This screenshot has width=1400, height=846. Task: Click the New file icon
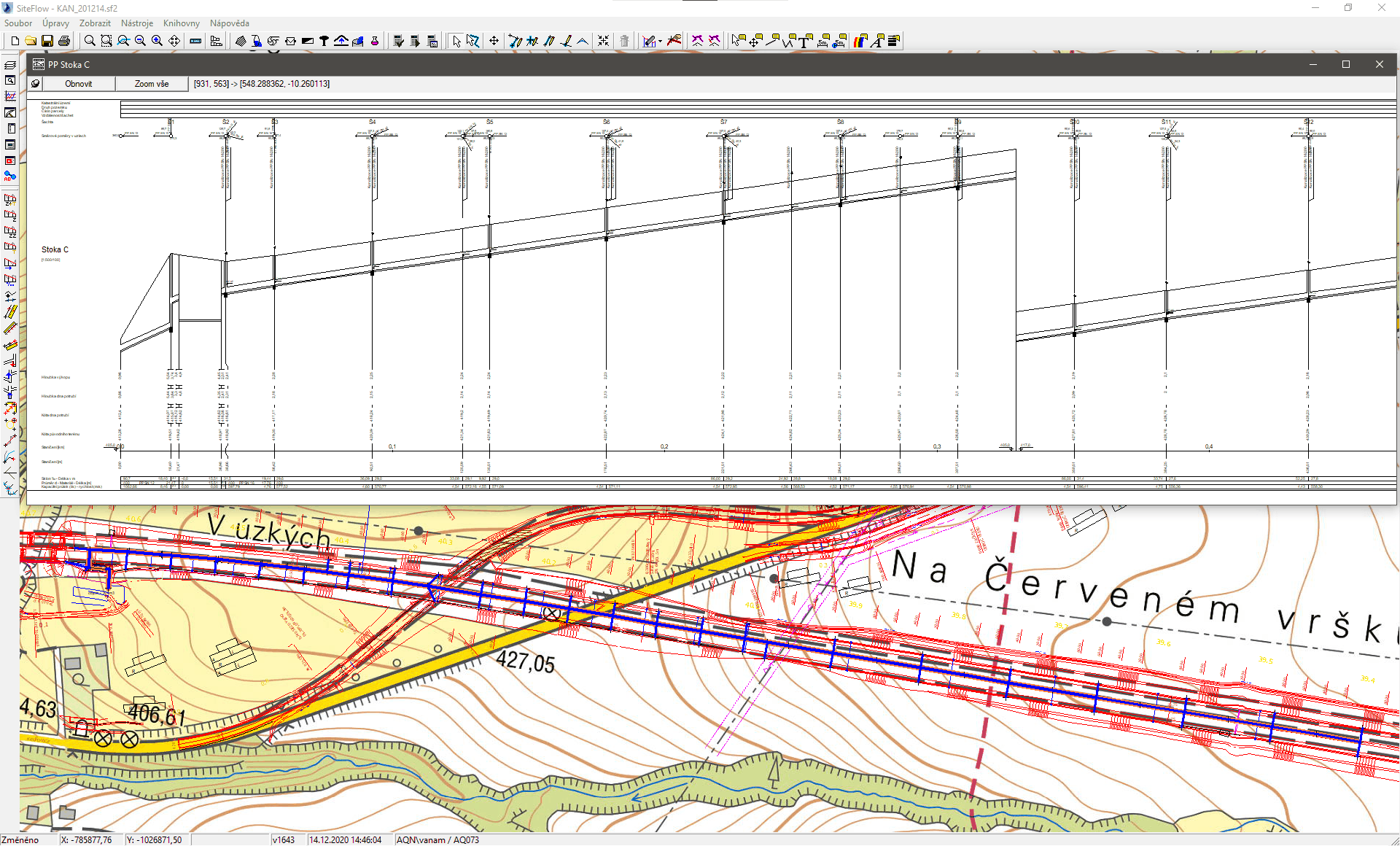(15, 41)
